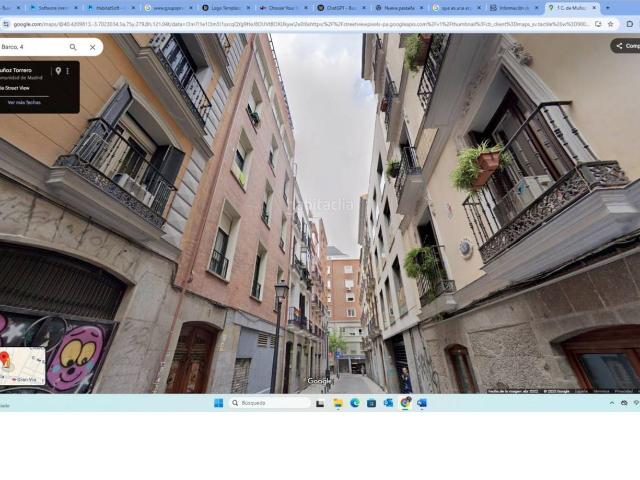Image resolution: width=640 pixels, height=480 pixels.
Task: Switch to the 'ChatGPT' tab
Action: [x=339, y=8]
